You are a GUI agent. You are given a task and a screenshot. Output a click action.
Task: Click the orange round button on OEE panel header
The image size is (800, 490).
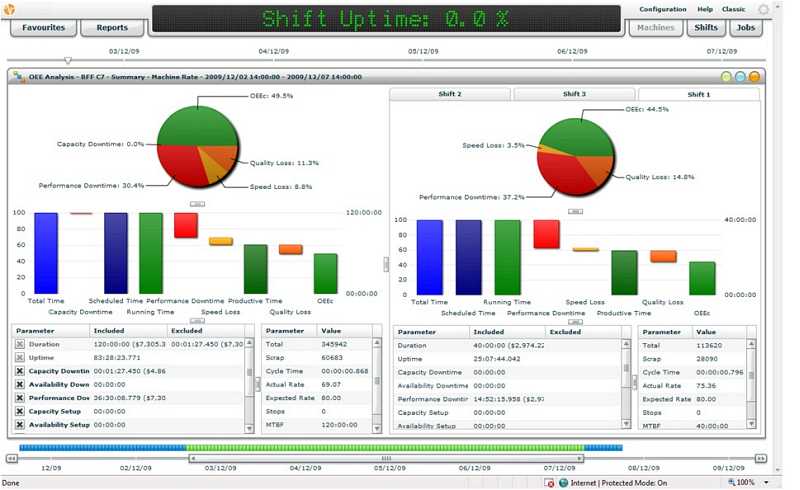click(754, 77)
